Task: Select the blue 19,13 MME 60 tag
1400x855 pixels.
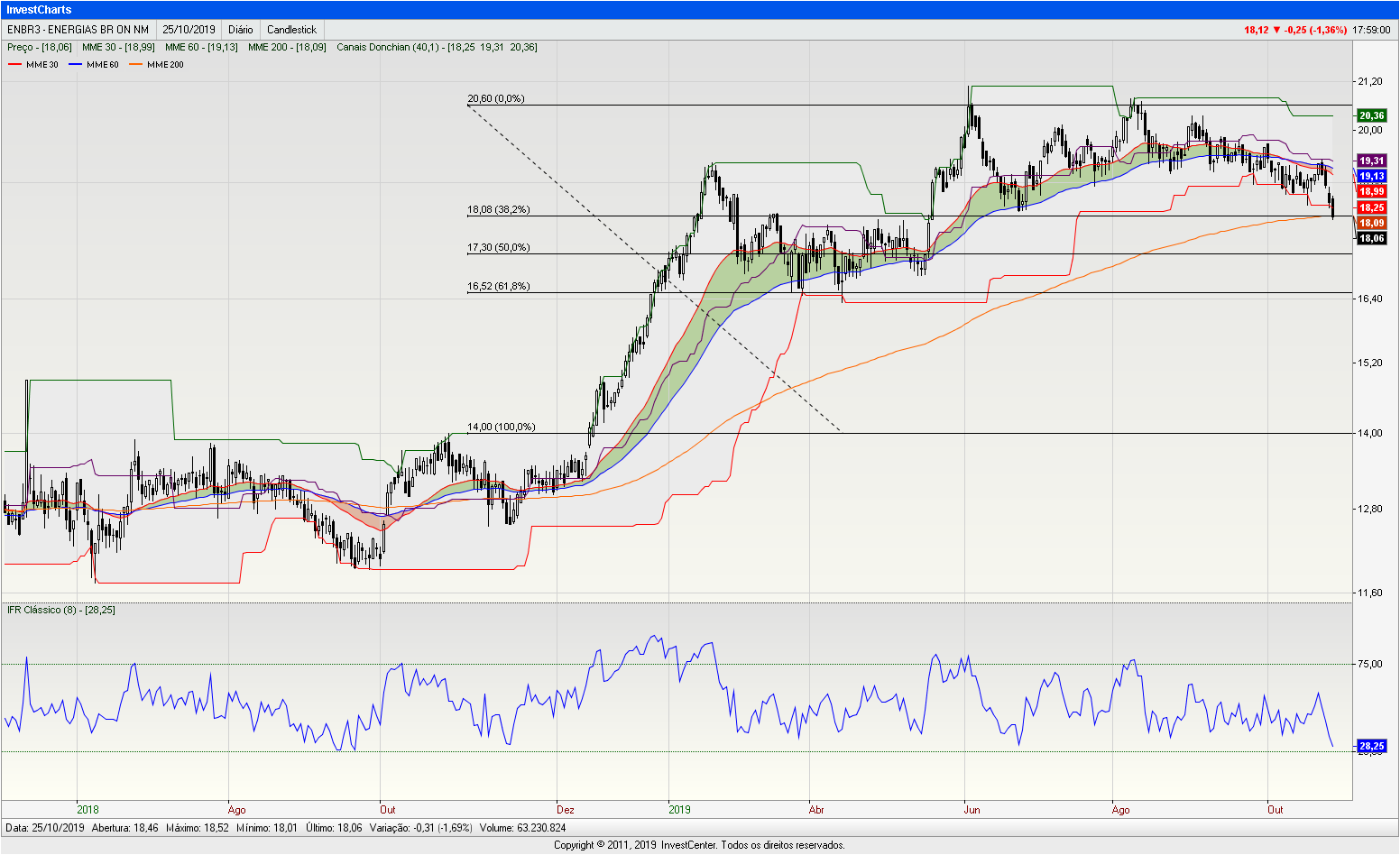Action: [x=1371, y=176]
